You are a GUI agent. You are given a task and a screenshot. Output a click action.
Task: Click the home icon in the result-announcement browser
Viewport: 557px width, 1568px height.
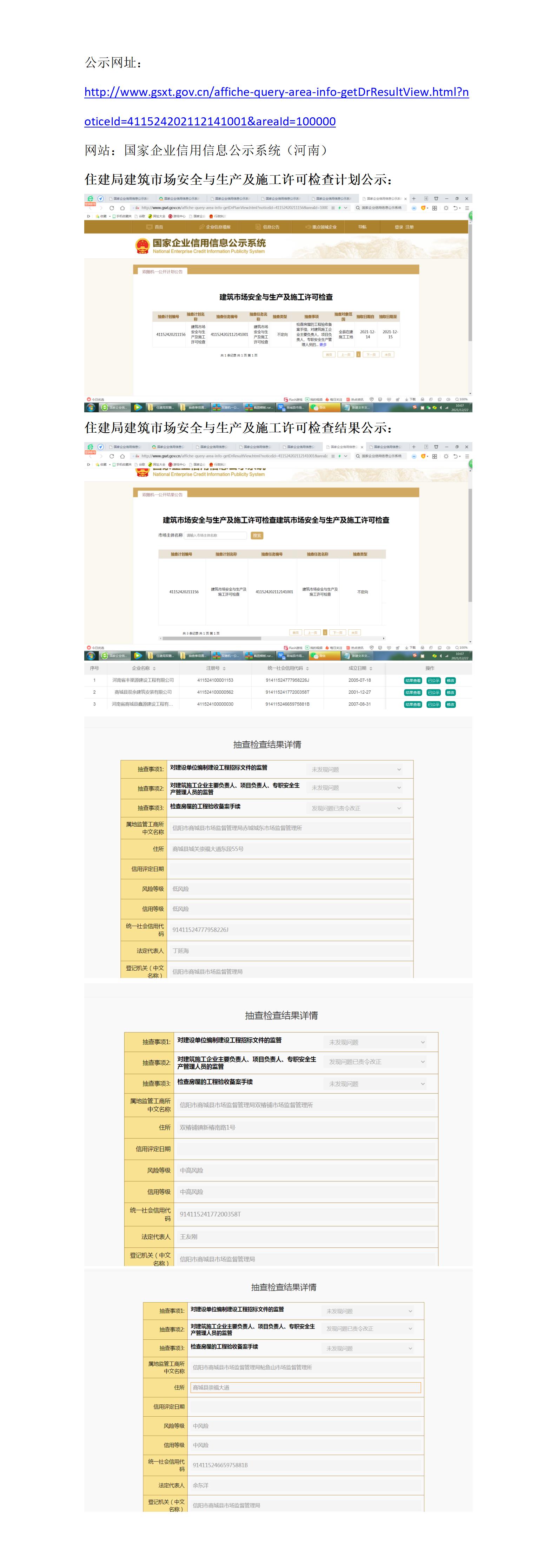pos(122,456)
